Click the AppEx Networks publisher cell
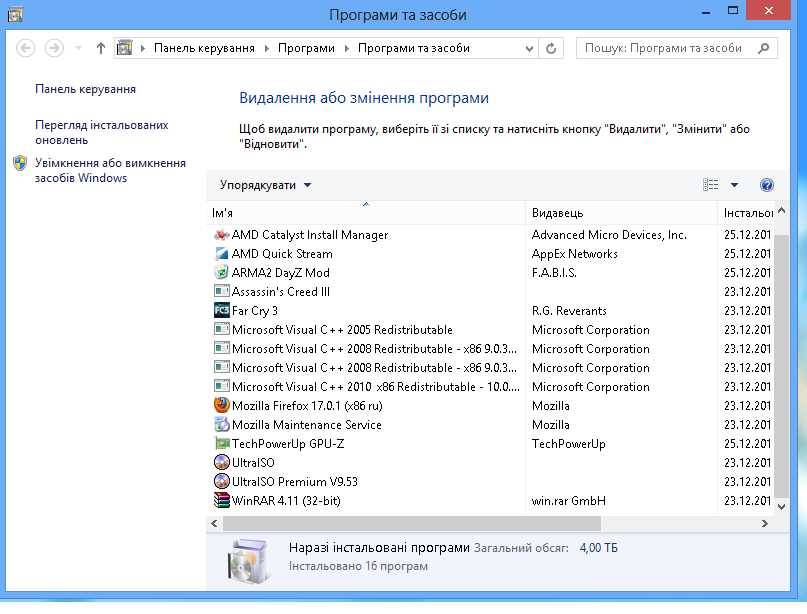Viewport: 807px width, 614px height. tap(574, 254)
